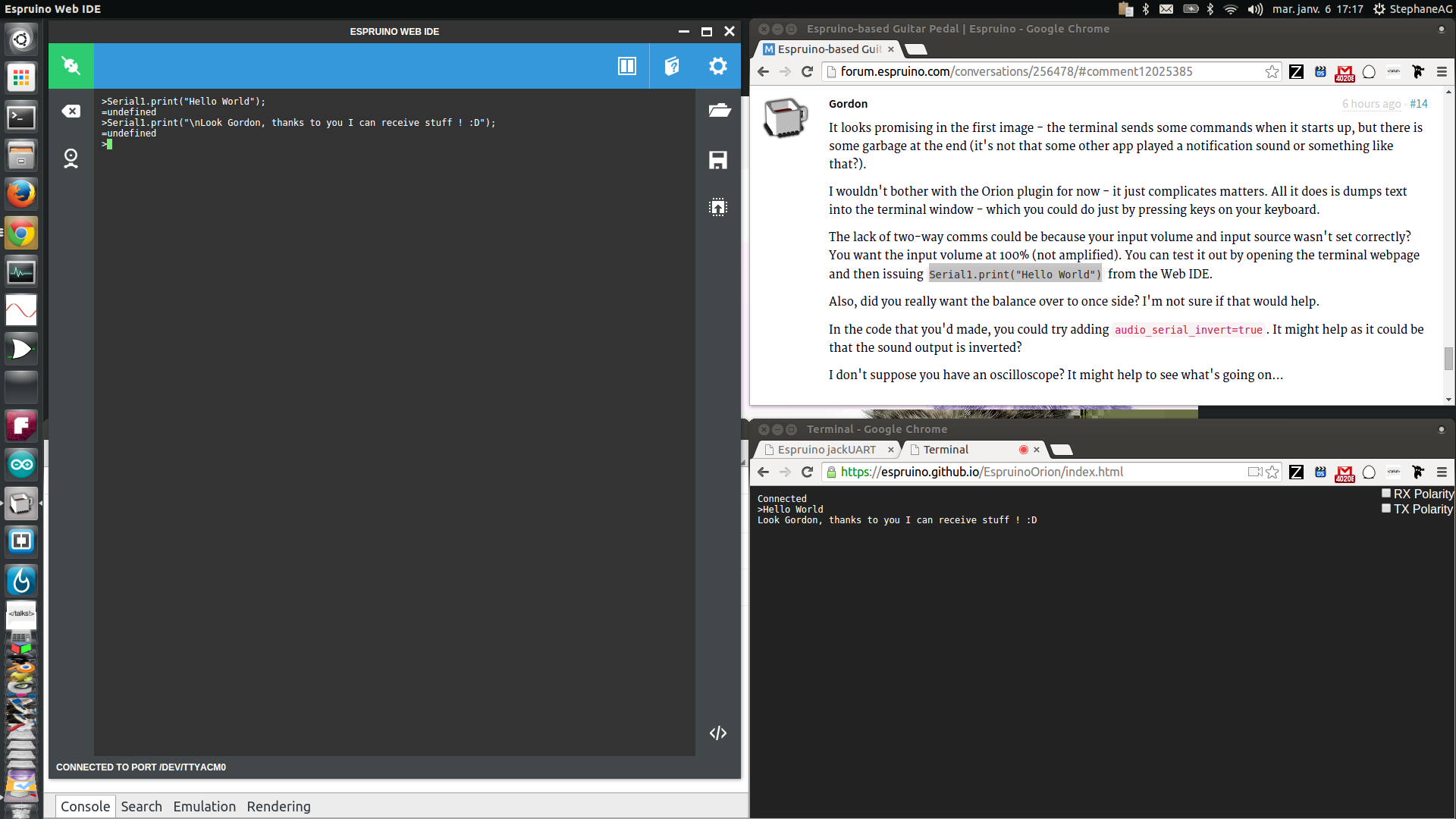Open Terminal from the Ubuntu dock
1456x819 pixels.
[x=21, y=117]
